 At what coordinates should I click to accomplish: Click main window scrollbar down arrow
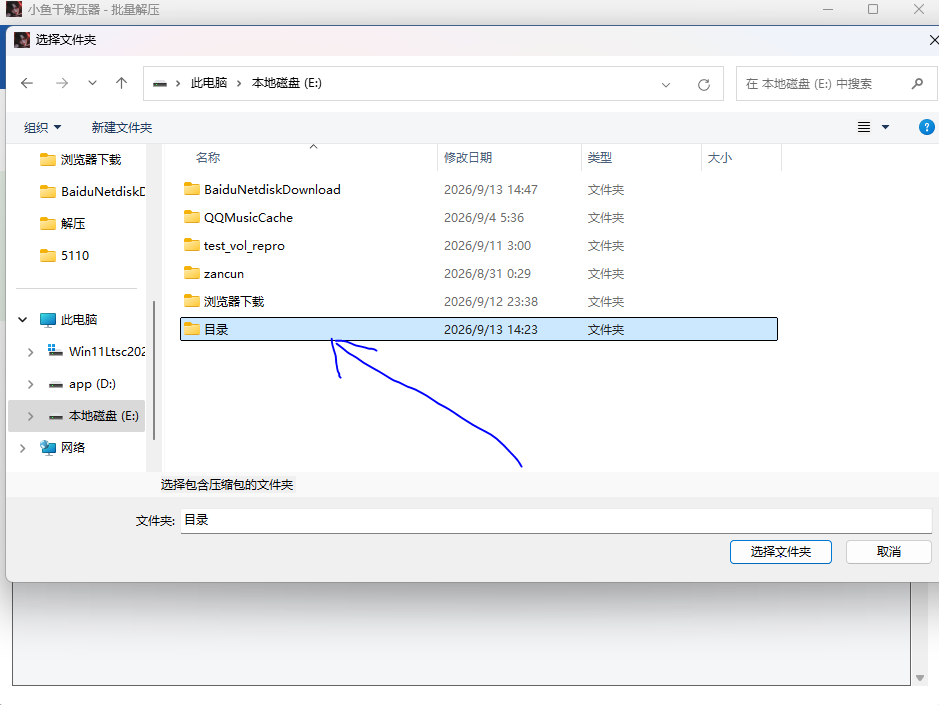tap(920, 678)
